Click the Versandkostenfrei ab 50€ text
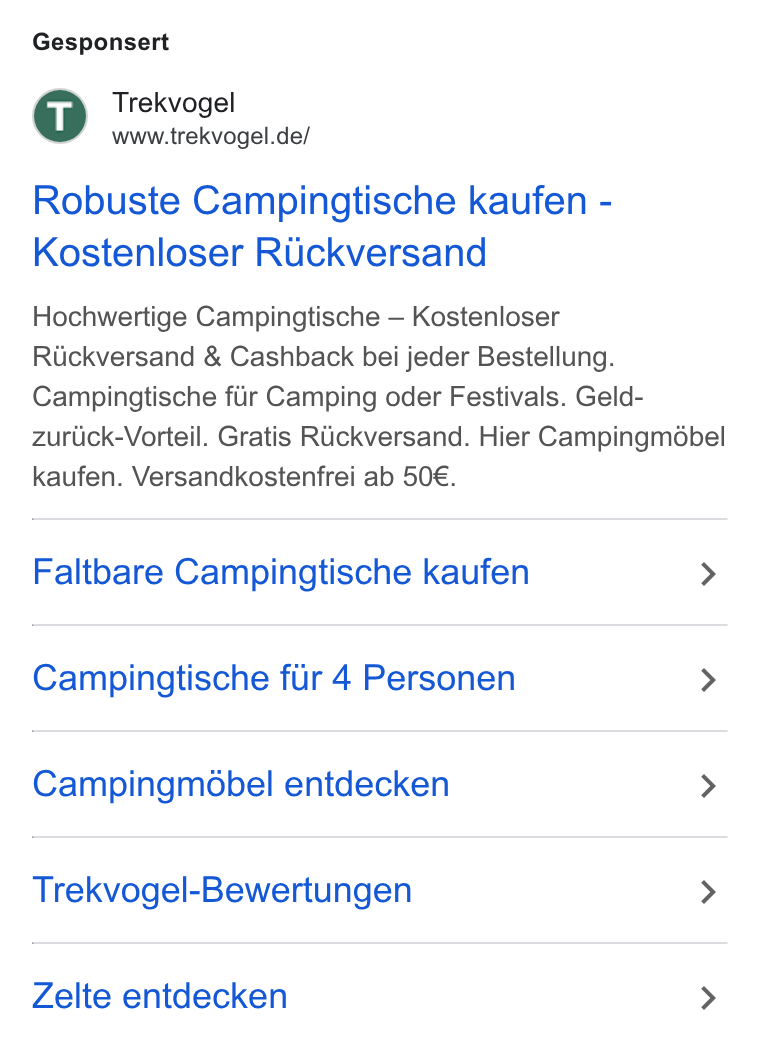This screenshot has height=1048, width=760. 293,477
